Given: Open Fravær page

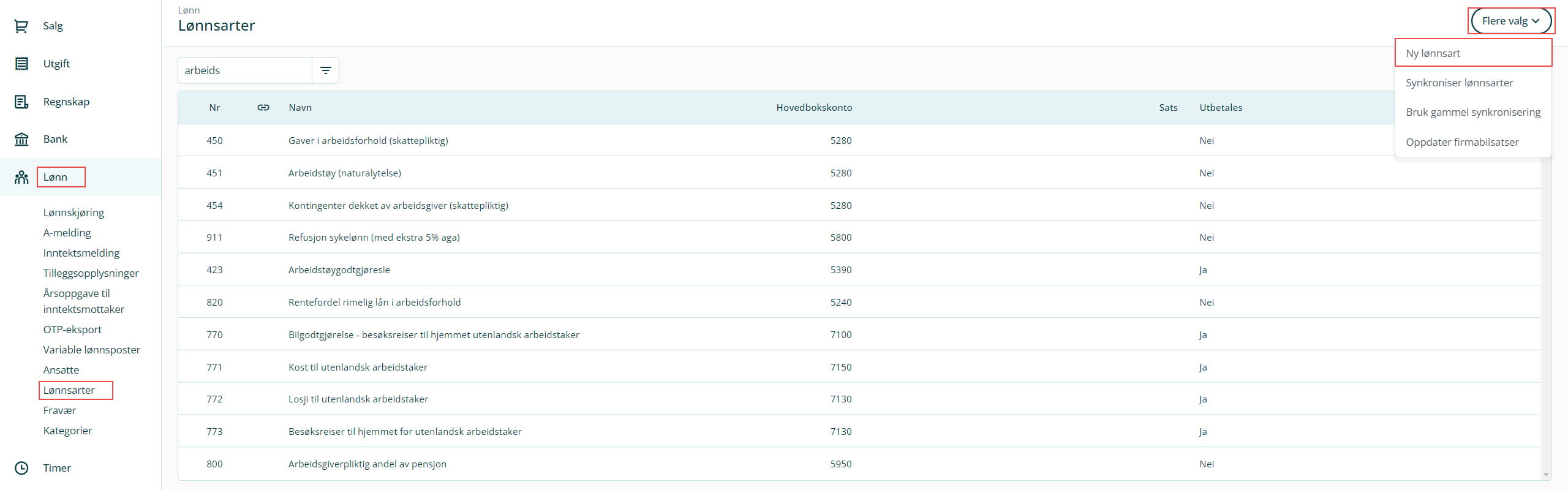Looking at the screenshot, I should click(x=59, y=410).
